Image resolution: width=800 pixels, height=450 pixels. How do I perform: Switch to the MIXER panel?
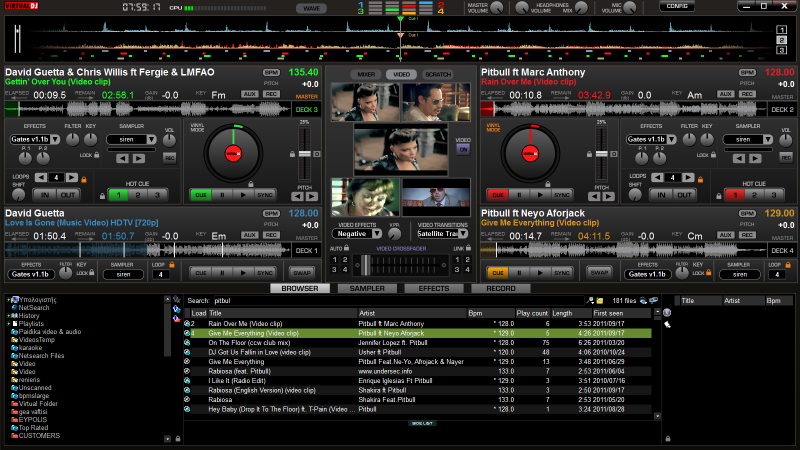click(x=366, y=74)
